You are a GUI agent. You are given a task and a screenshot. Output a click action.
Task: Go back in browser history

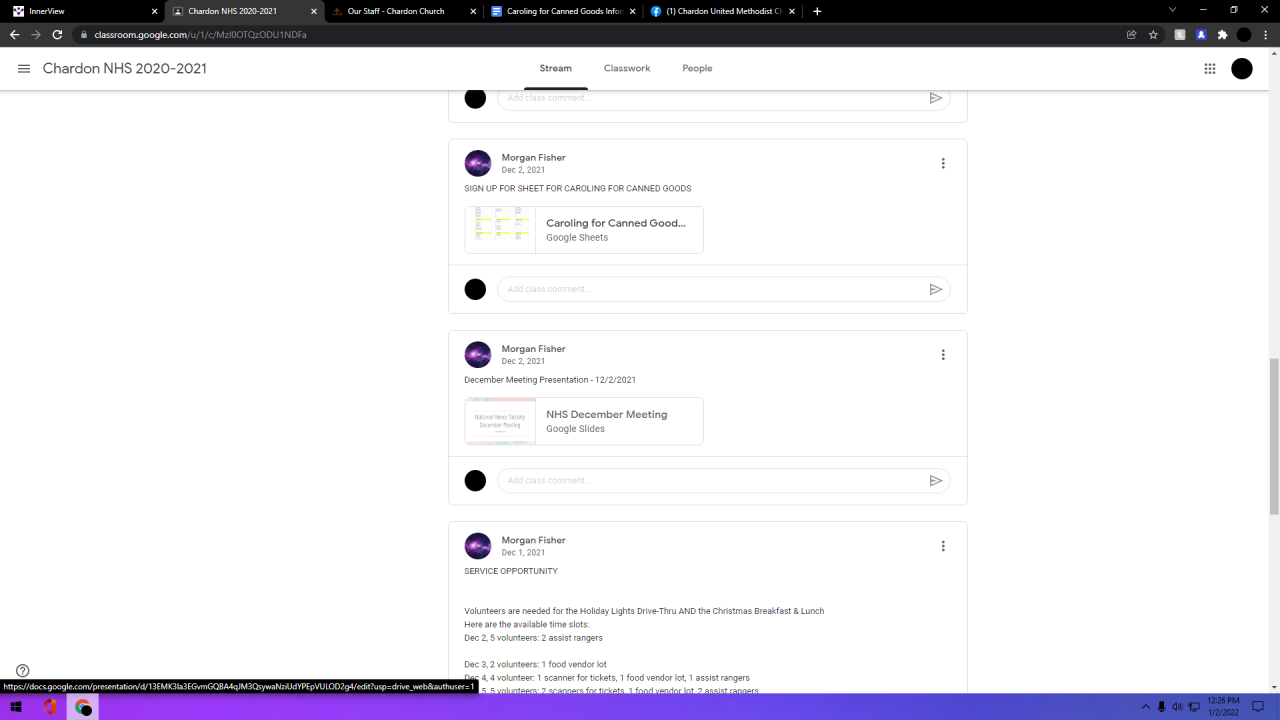pyautogui.click(x=14, y=34)
